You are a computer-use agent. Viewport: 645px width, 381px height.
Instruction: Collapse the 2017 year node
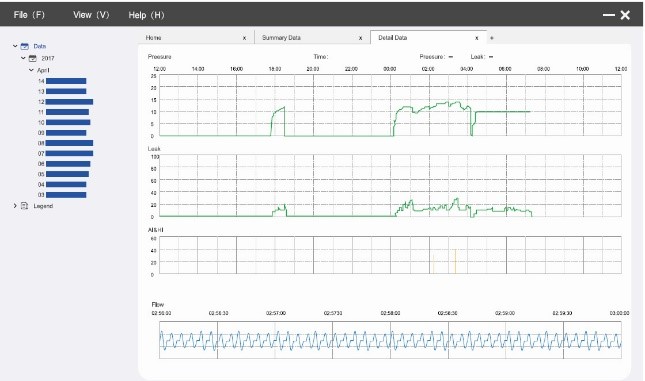23,58
